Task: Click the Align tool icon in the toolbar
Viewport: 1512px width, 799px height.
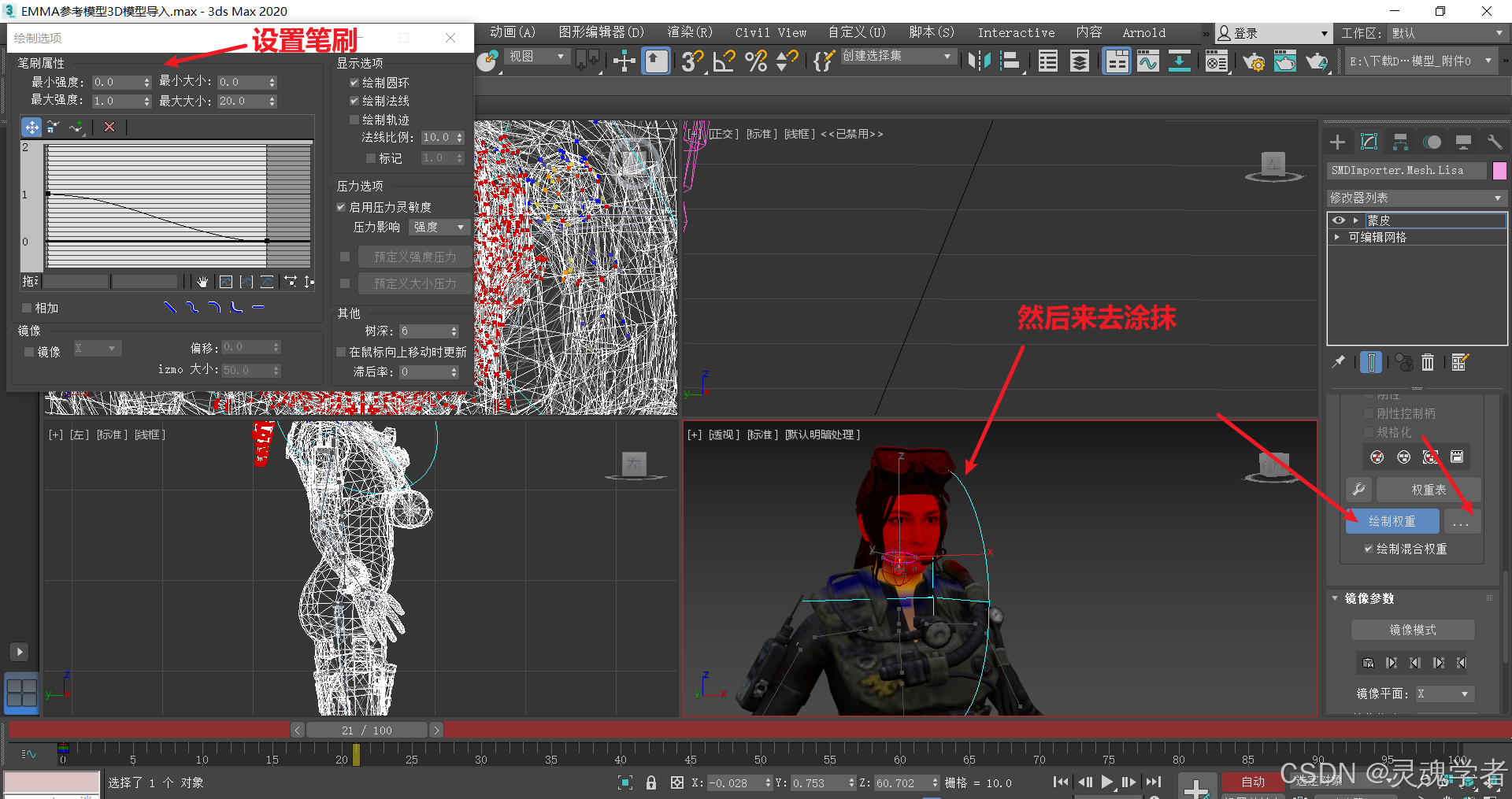Action: coord(1010,61)
